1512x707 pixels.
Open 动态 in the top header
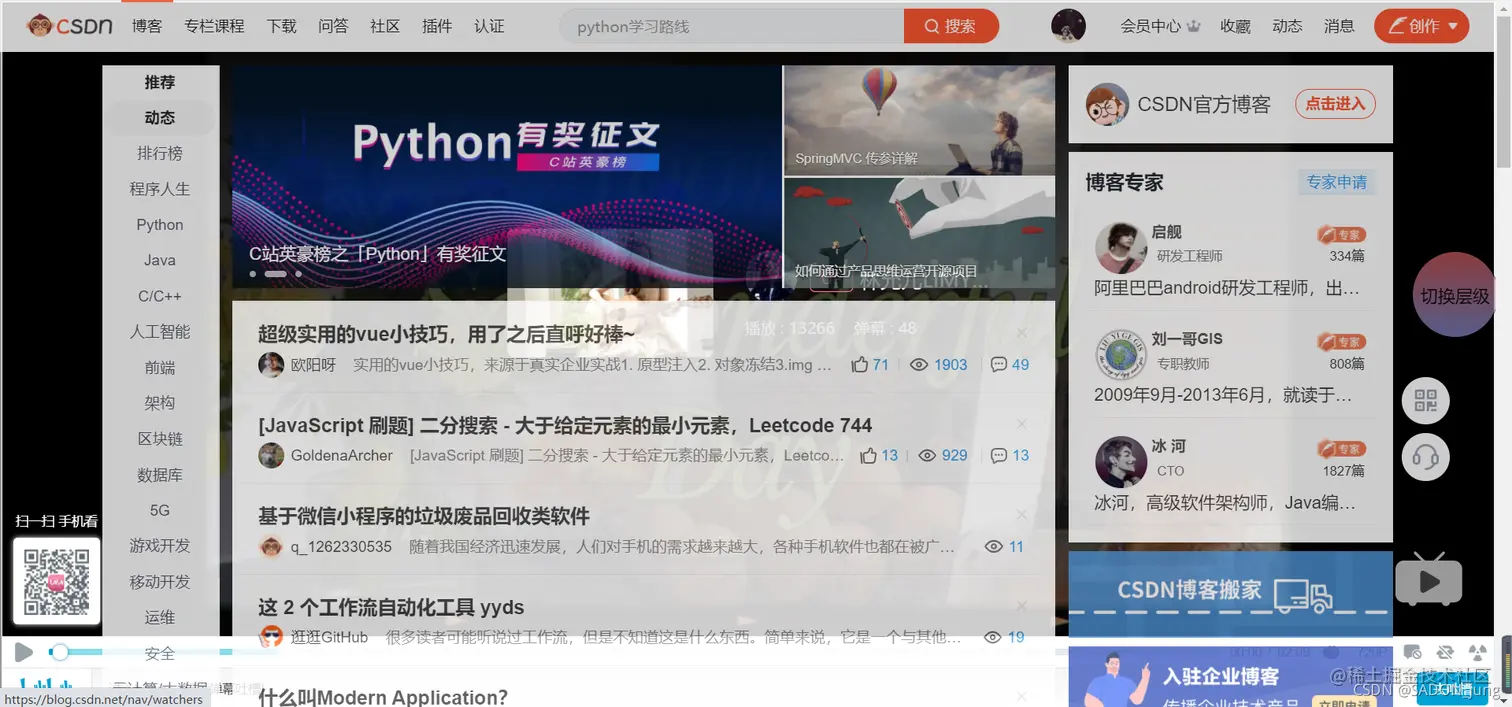pos(1288,26)
